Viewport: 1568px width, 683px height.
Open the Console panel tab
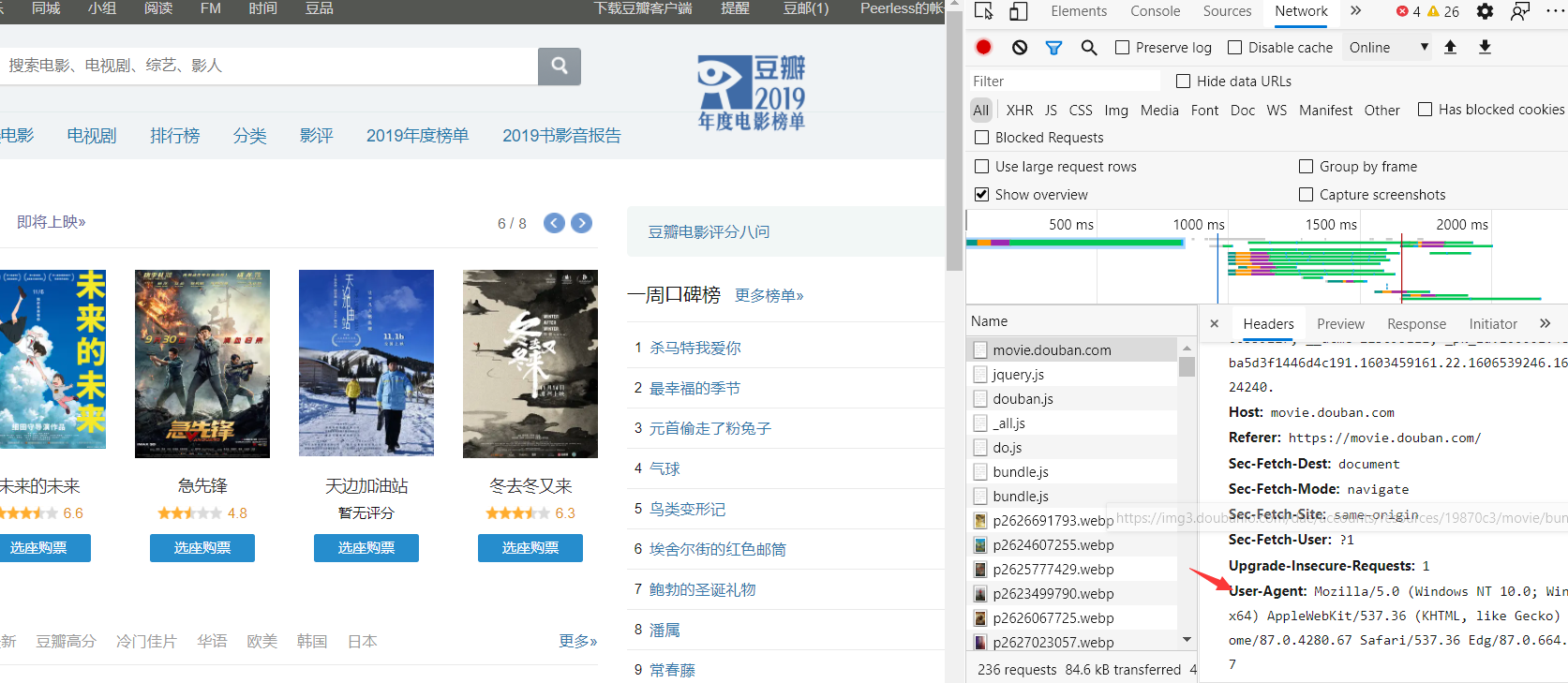pyautogui.click(x=1155, y=11)
